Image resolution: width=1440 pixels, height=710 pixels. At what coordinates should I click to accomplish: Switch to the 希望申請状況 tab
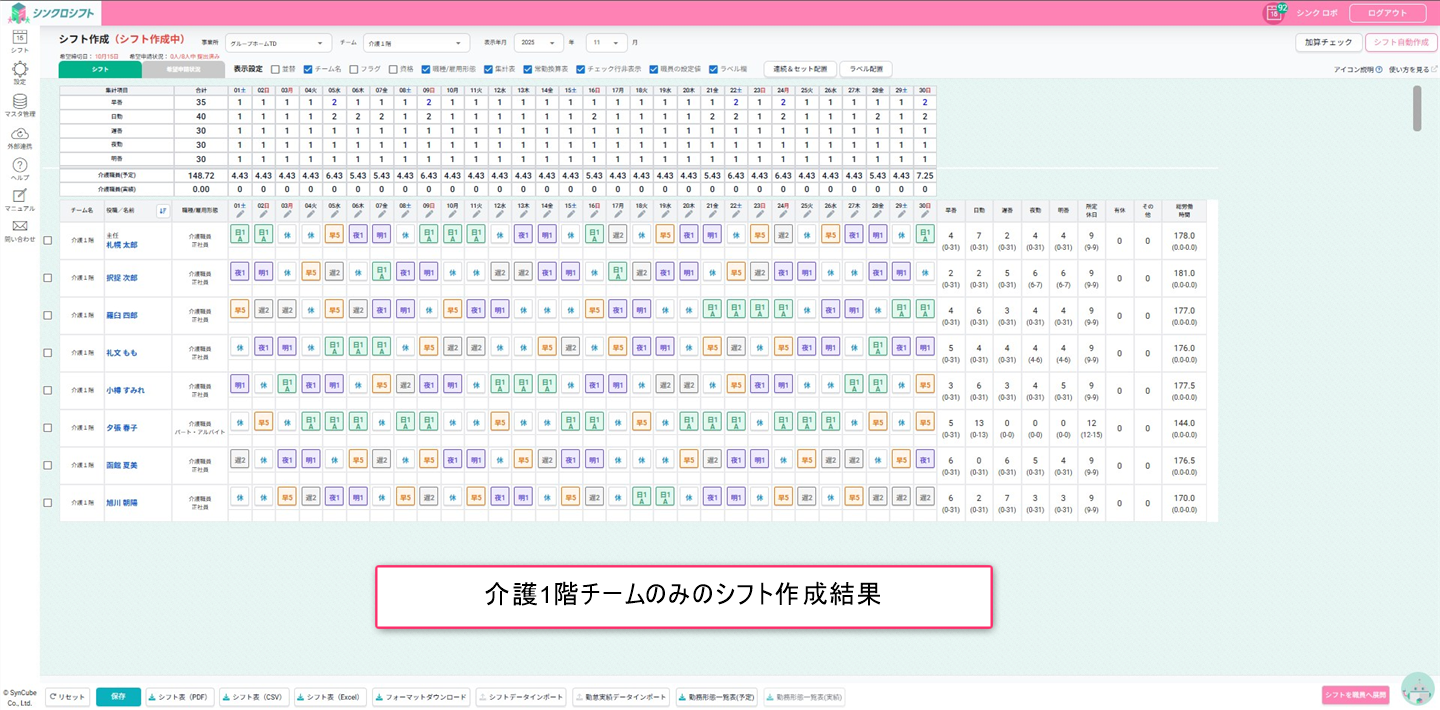click(x=183, y=69)
